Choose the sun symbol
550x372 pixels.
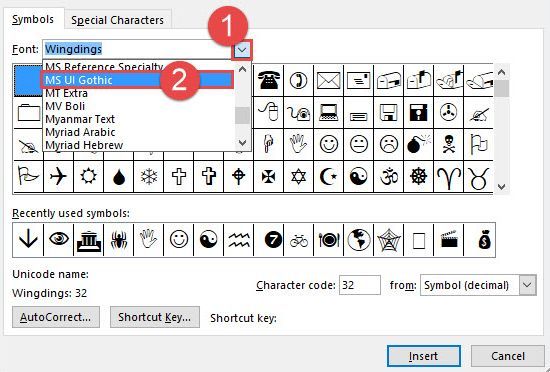point(88,176)
